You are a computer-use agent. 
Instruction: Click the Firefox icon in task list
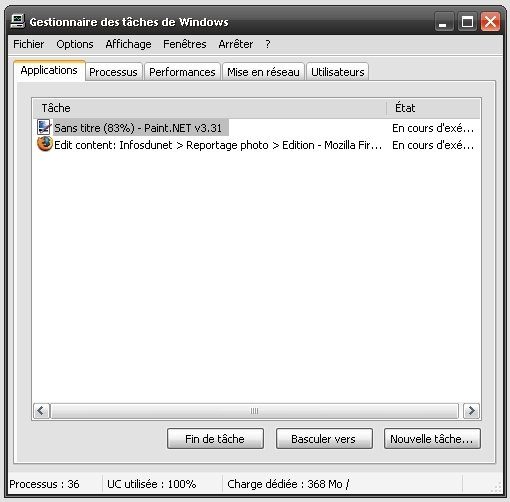45,144
